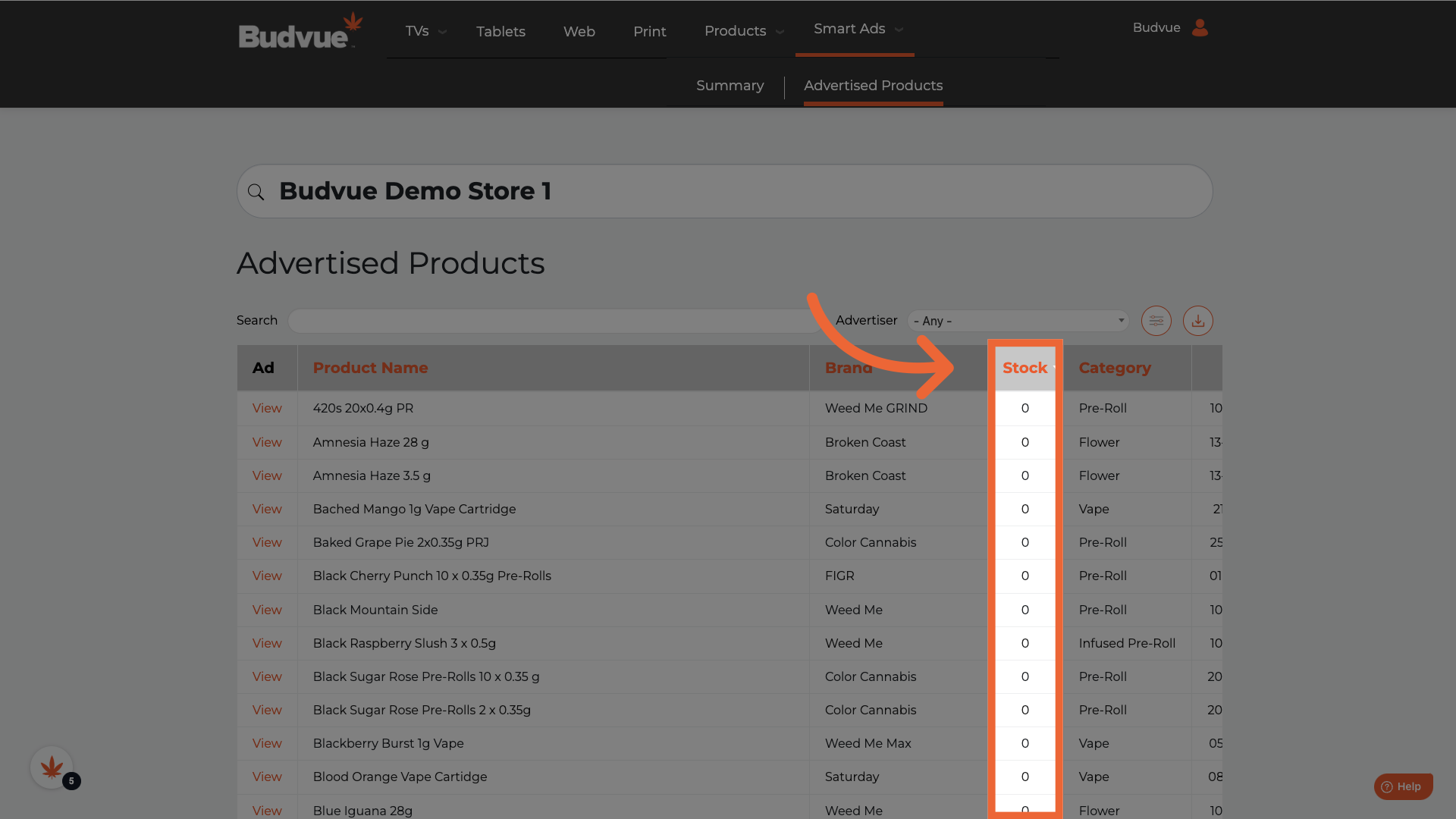
Task: Expand the Smart Ads menu chevron
Action: pyautogui.click(x=899, y=30)
